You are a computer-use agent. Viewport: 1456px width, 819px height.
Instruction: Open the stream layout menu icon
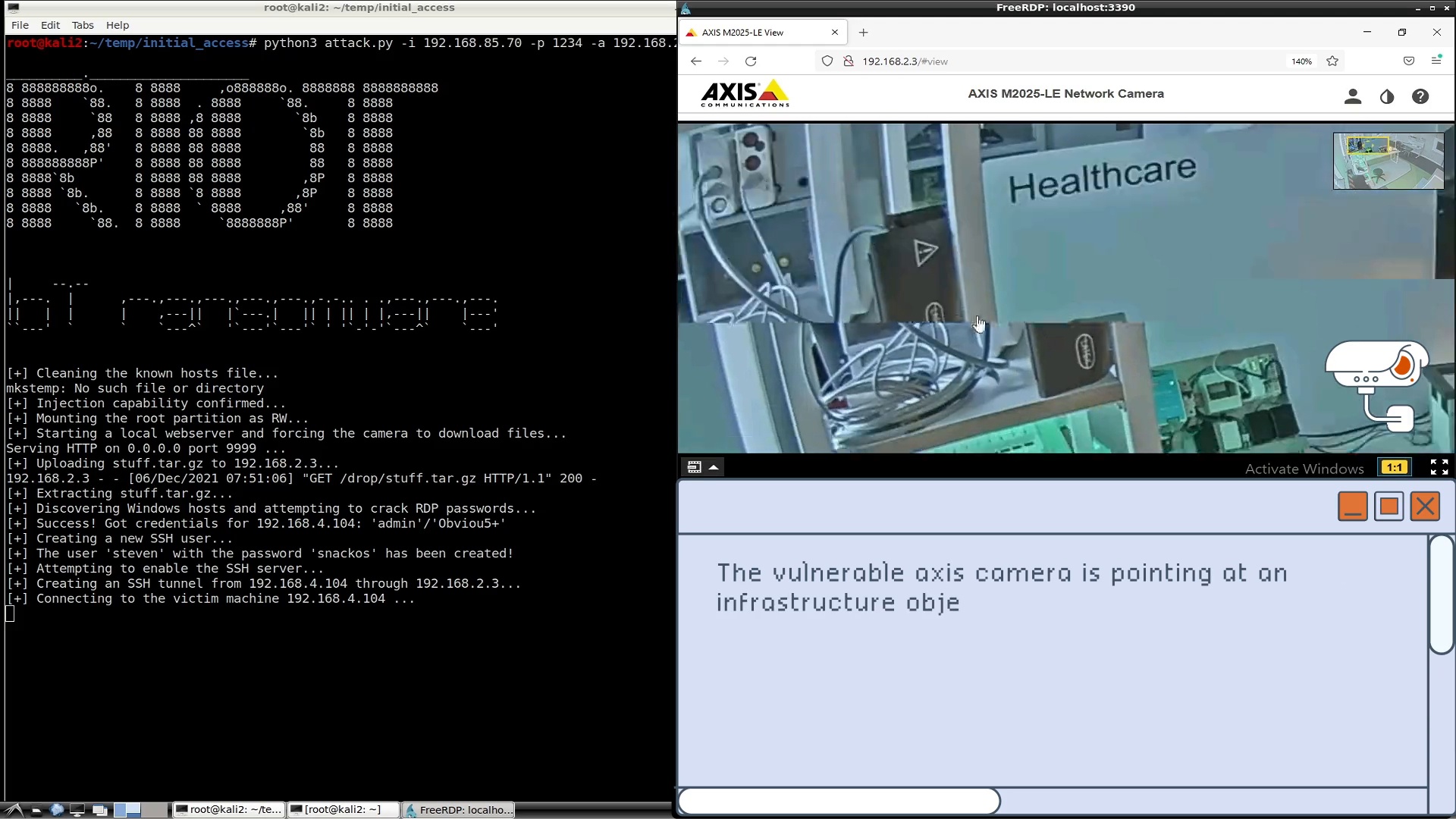coord(694,467)
